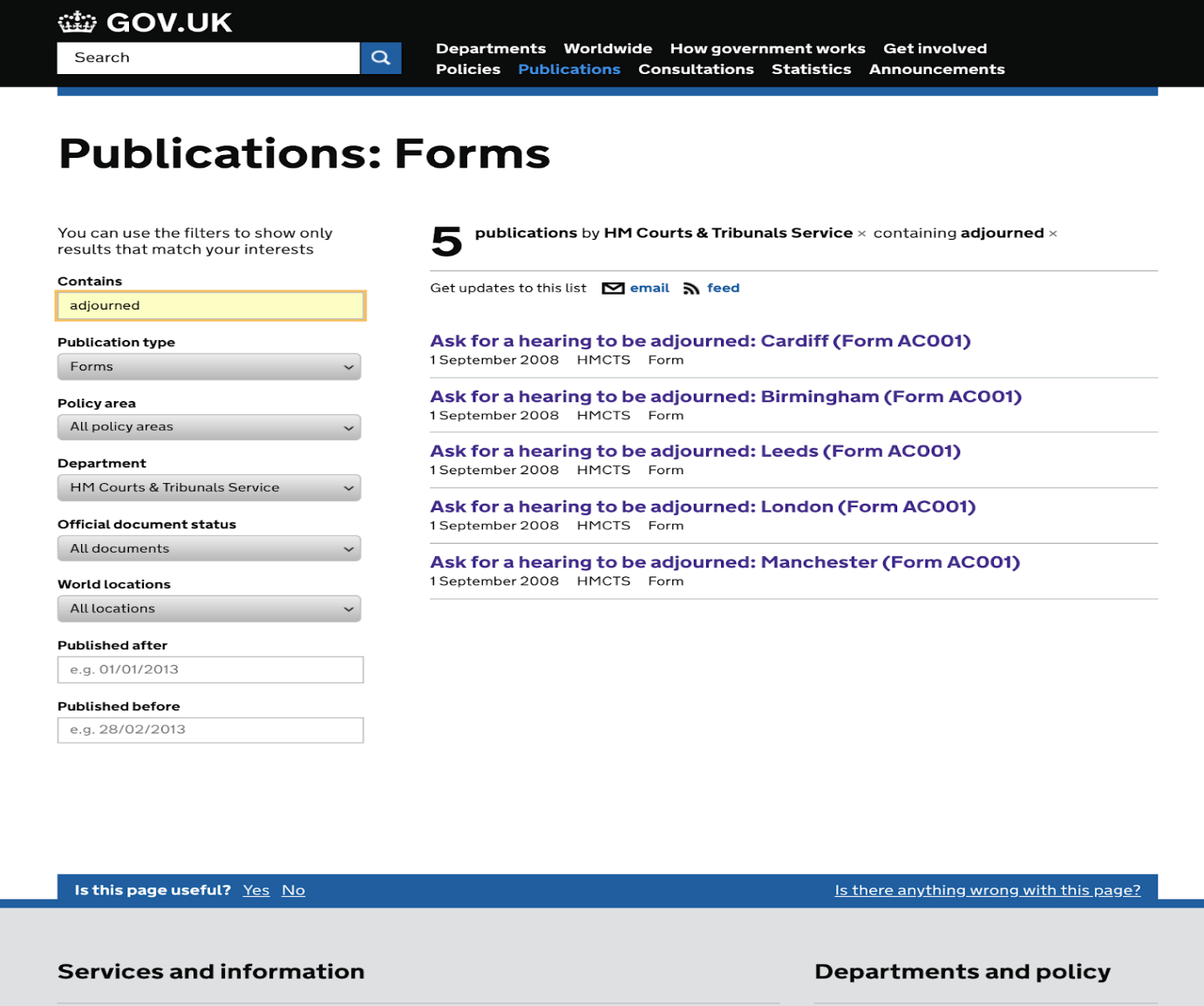
Task: Open the Publication type dropdown
Action: pos(209,367)
